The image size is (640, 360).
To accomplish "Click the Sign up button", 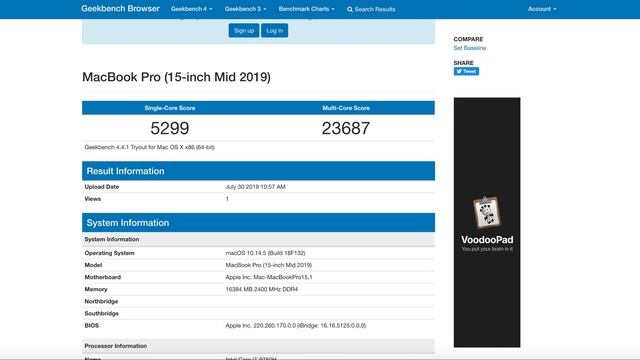I will [x=244, y=31].
